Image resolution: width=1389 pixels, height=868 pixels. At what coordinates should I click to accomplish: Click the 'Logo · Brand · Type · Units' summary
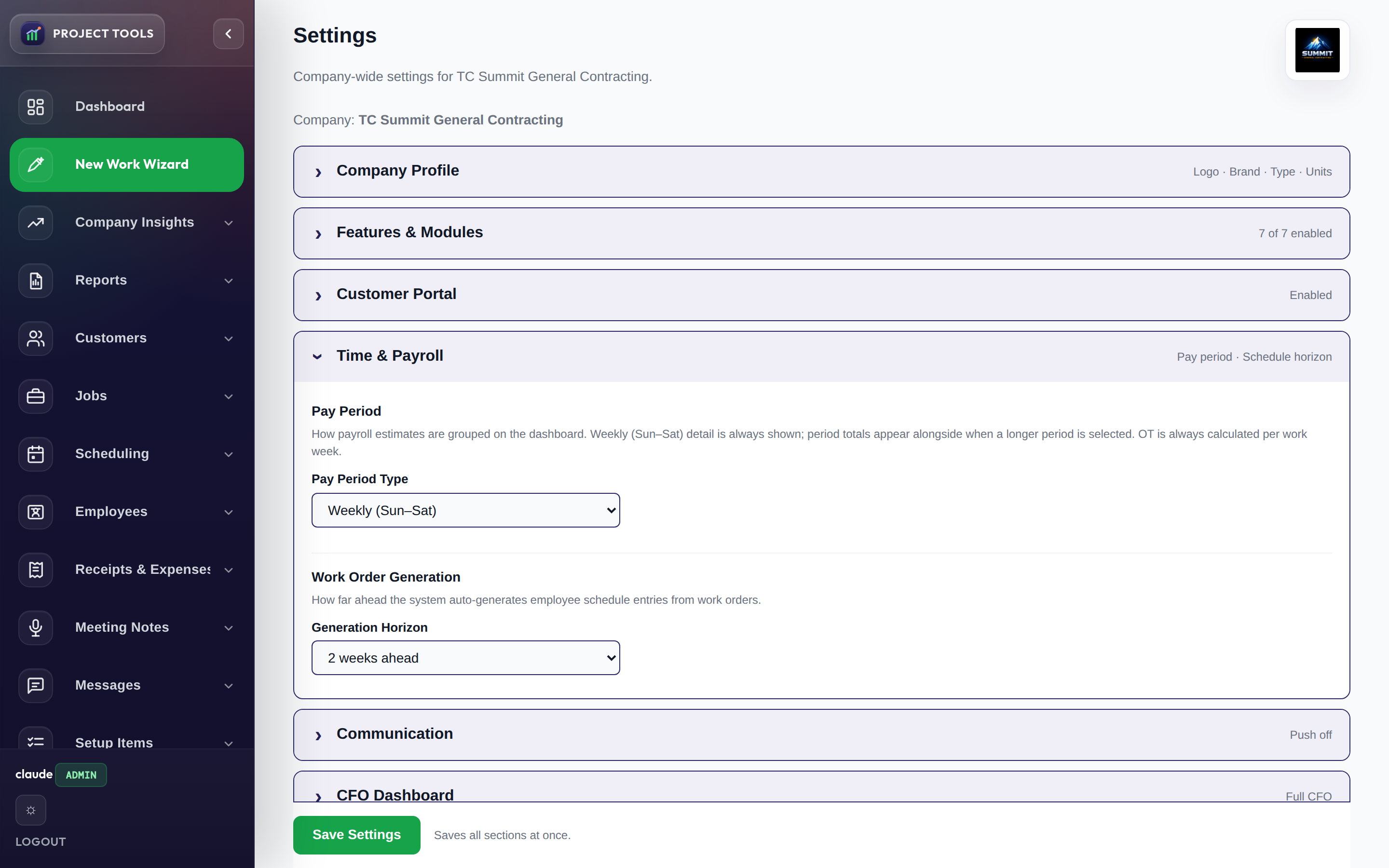[1262, 172]
